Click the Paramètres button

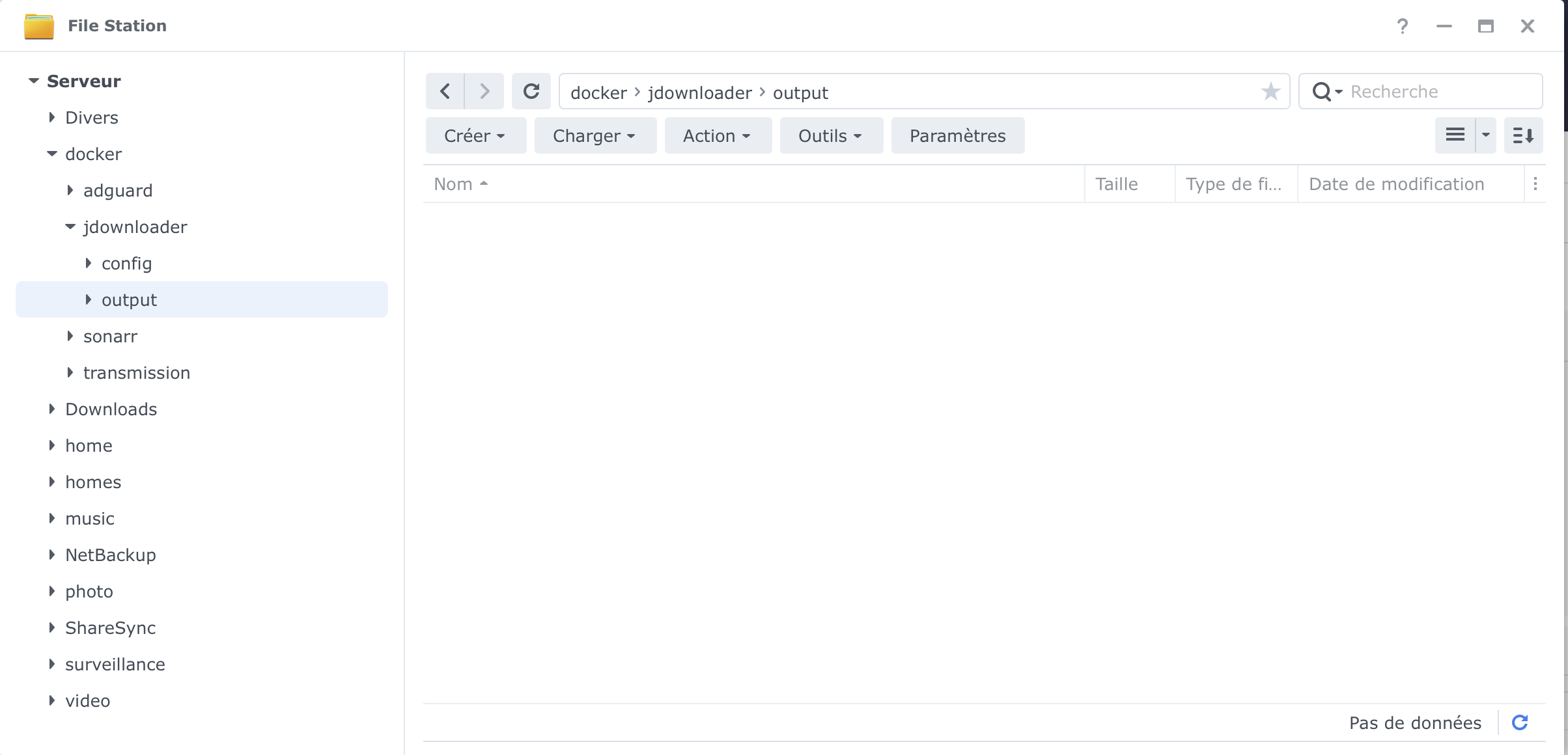pos(957,135)
